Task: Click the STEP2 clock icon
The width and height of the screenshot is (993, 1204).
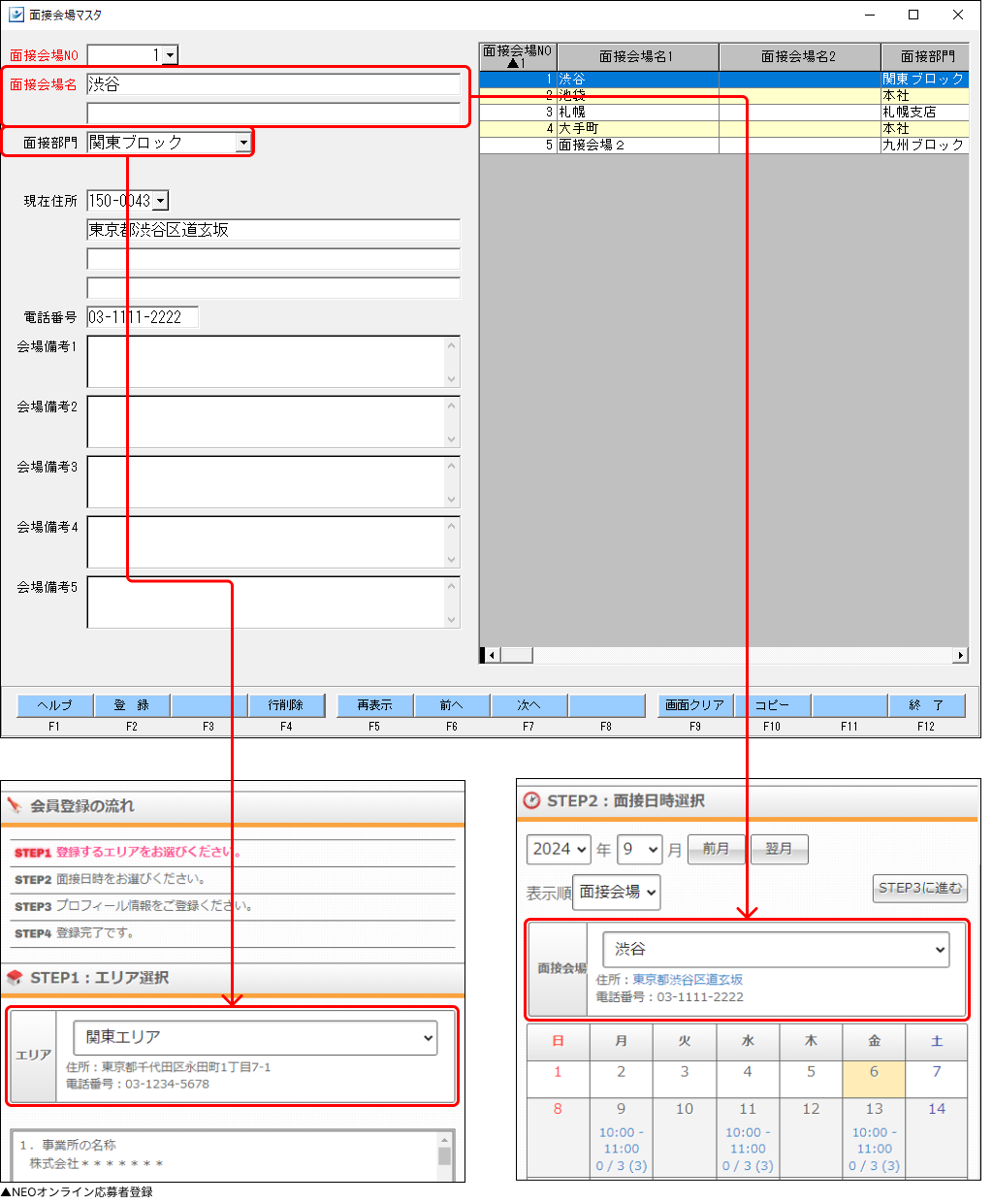Action: 531,800
